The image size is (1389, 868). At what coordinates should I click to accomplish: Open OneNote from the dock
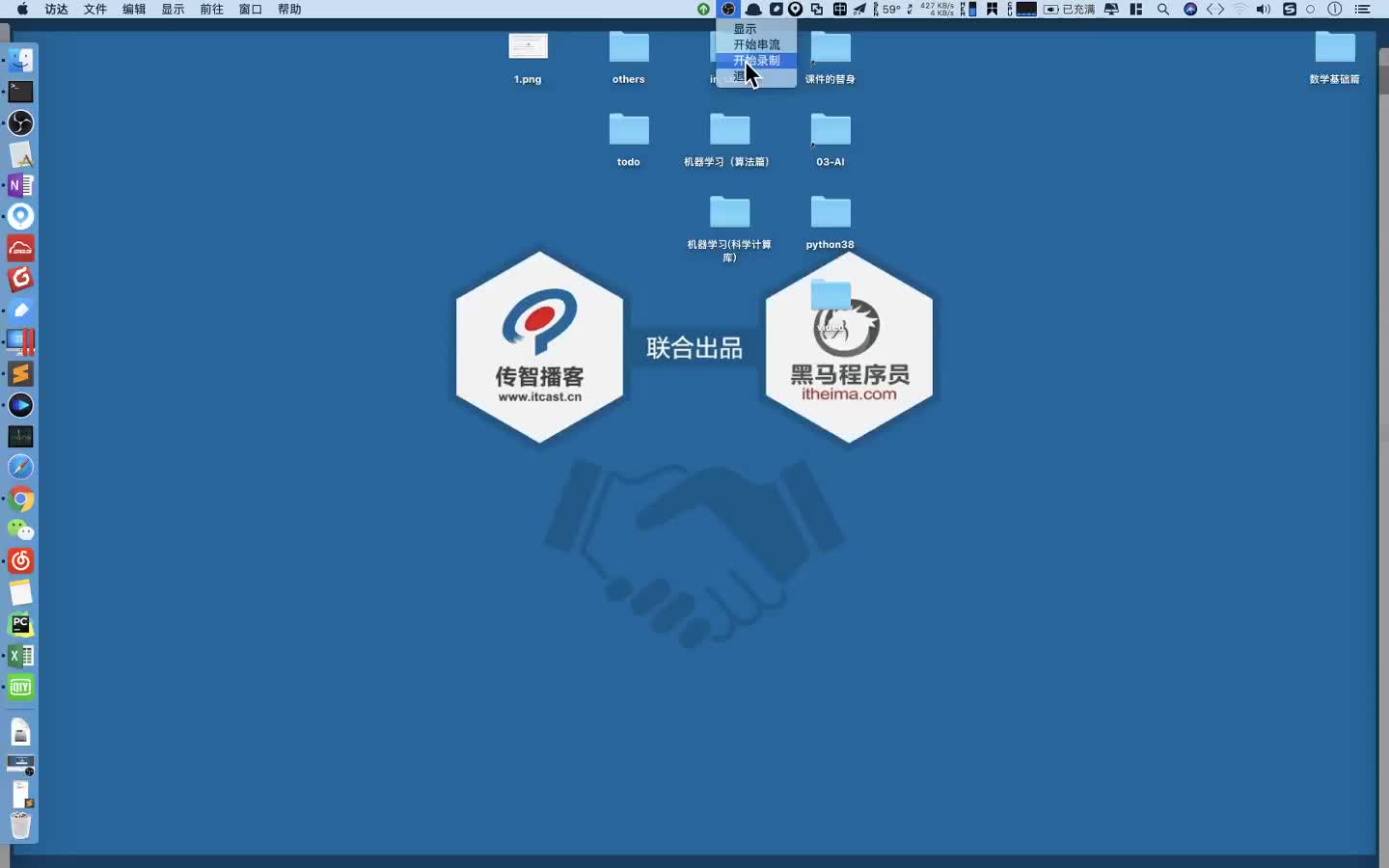tap(20, 184)
